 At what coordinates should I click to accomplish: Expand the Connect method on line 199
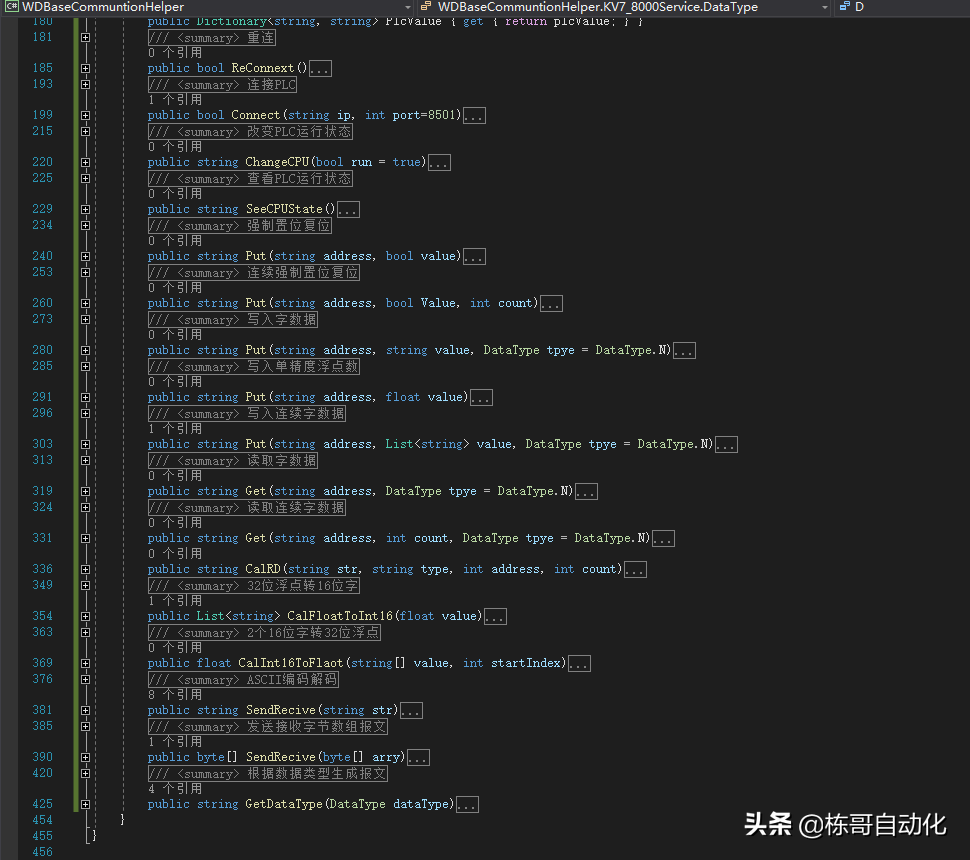click(85, 116)
